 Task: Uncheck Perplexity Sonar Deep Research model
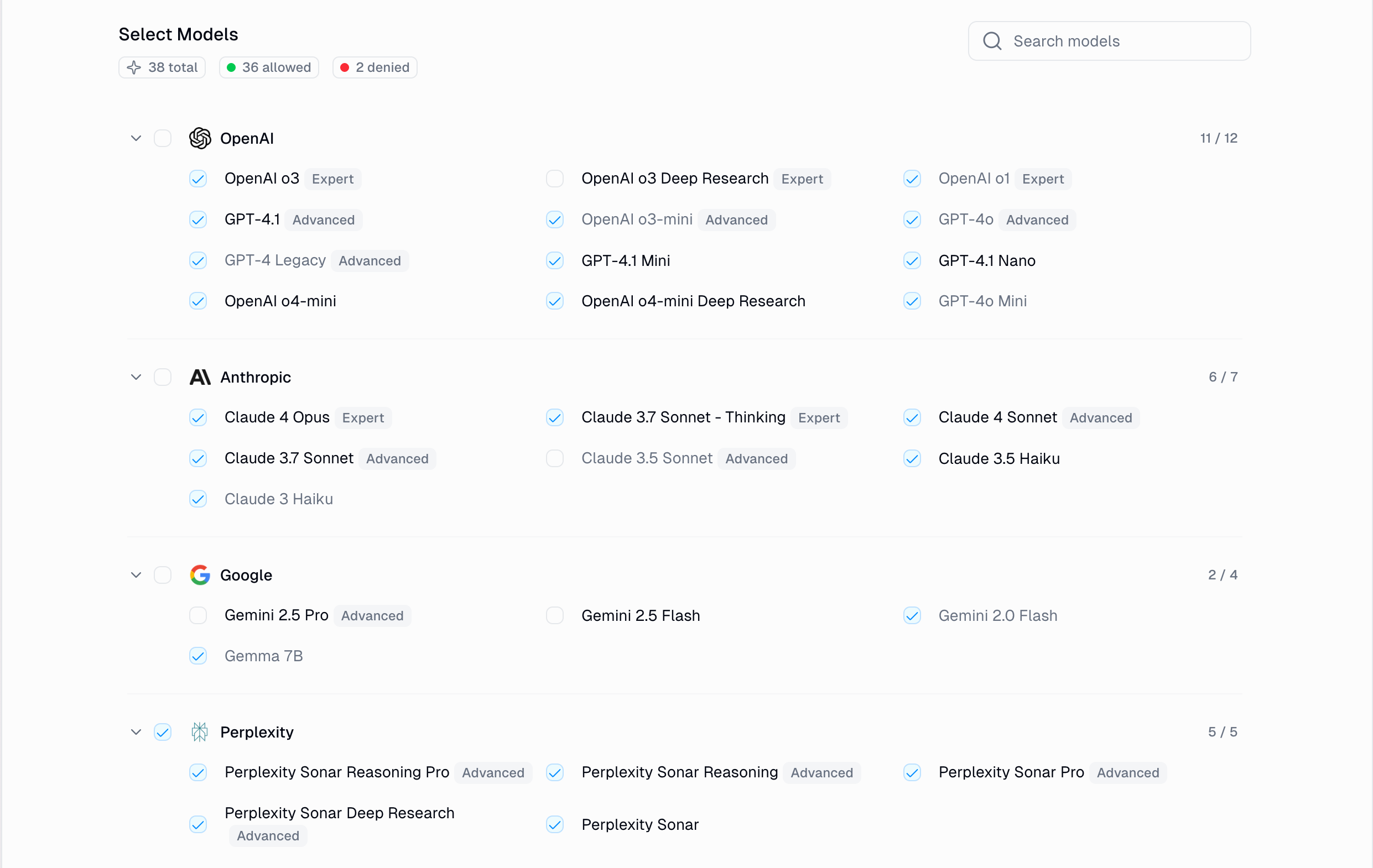(198, 825)
